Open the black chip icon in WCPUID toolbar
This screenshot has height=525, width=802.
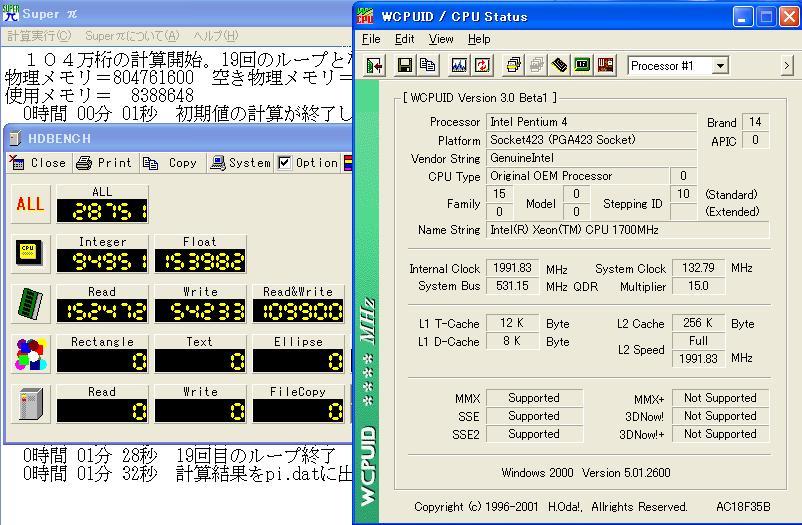click(559, 65)
